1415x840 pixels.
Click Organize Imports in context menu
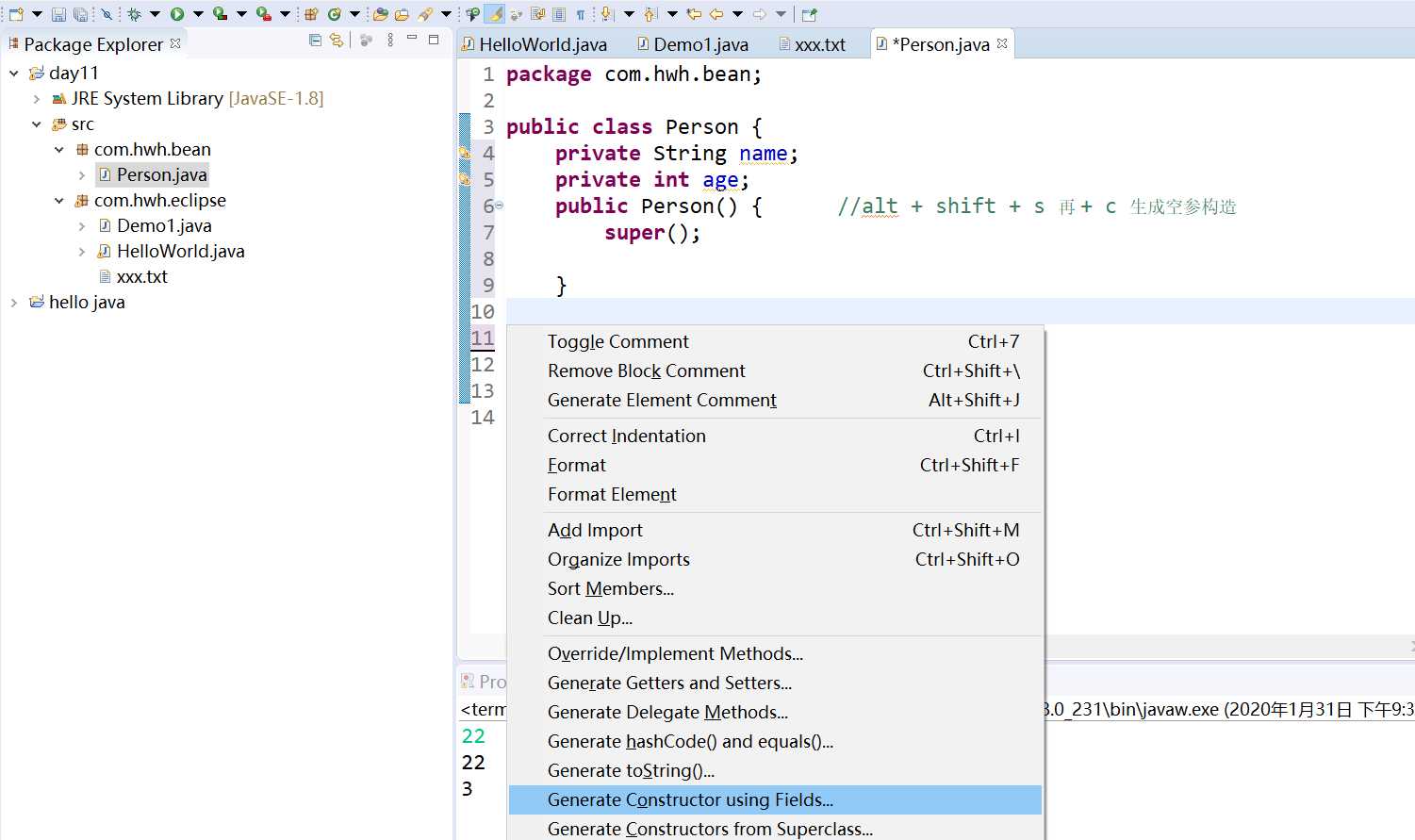pyautogui.click(x=618, y=559)
